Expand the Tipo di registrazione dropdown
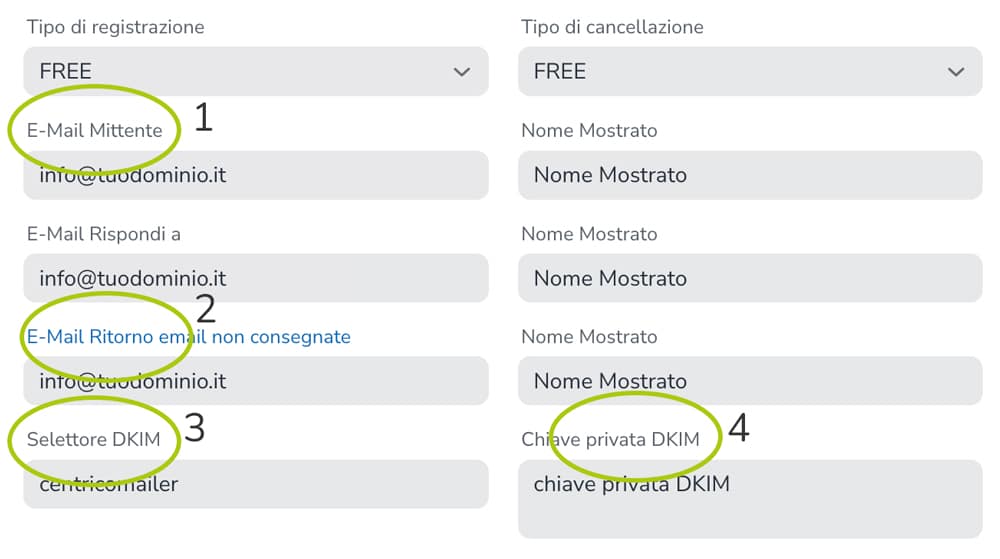This screenshot has width=1000, height=559. (255, 72)
